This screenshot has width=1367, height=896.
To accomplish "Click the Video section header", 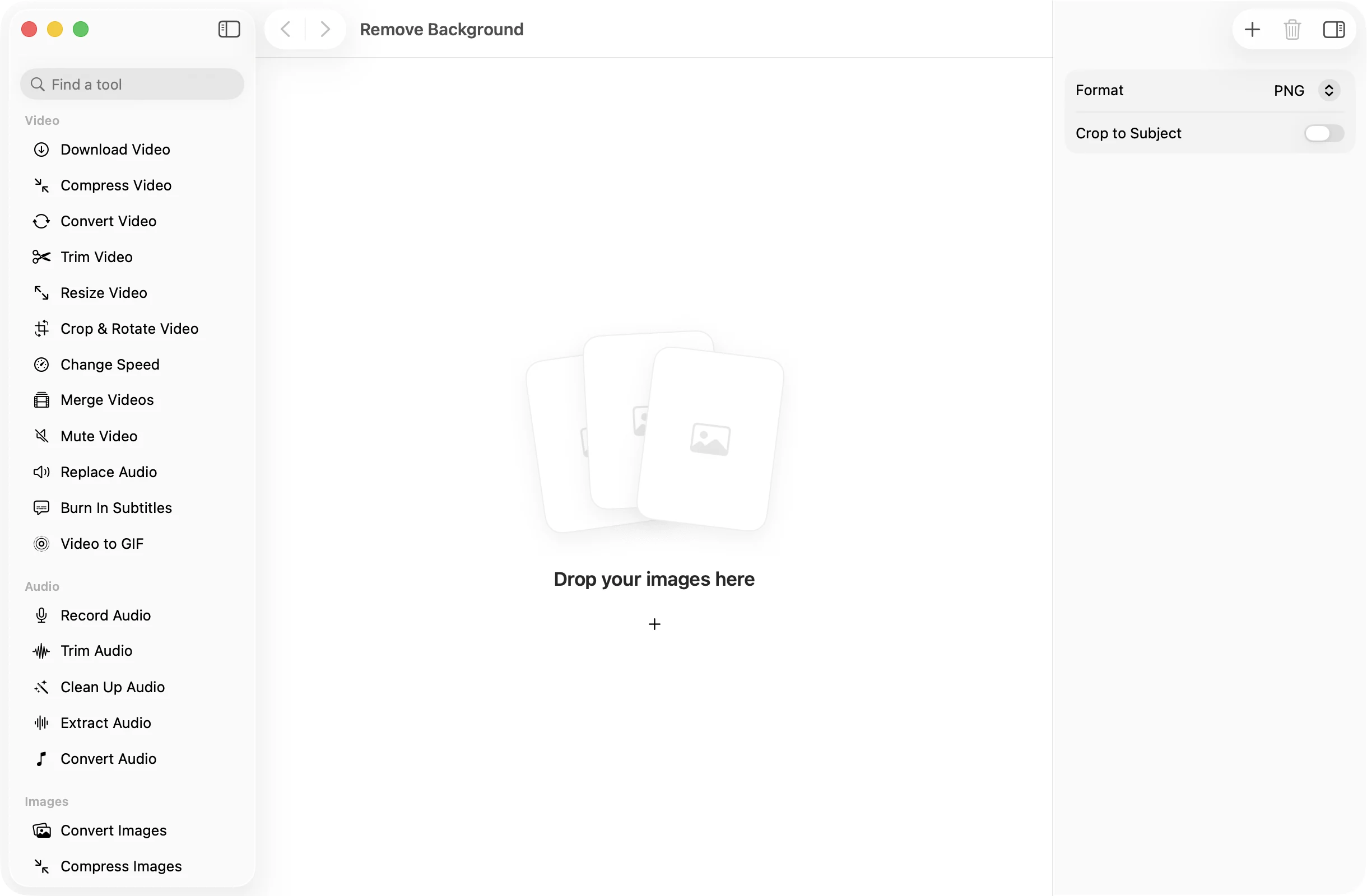I will tap(42, 120).
